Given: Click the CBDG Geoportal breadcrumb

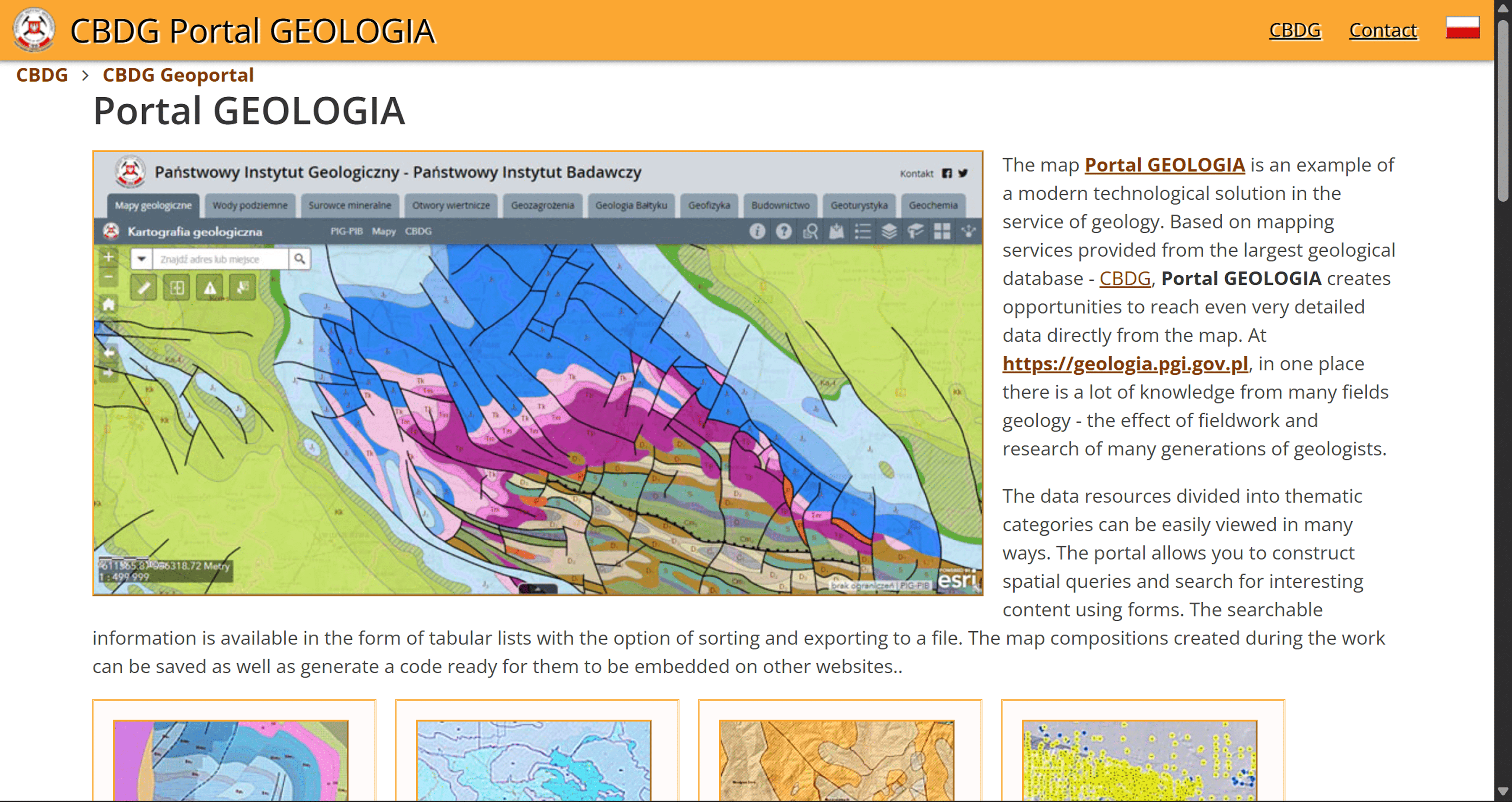Looking at the screenshot, I should tap(178, 75).
